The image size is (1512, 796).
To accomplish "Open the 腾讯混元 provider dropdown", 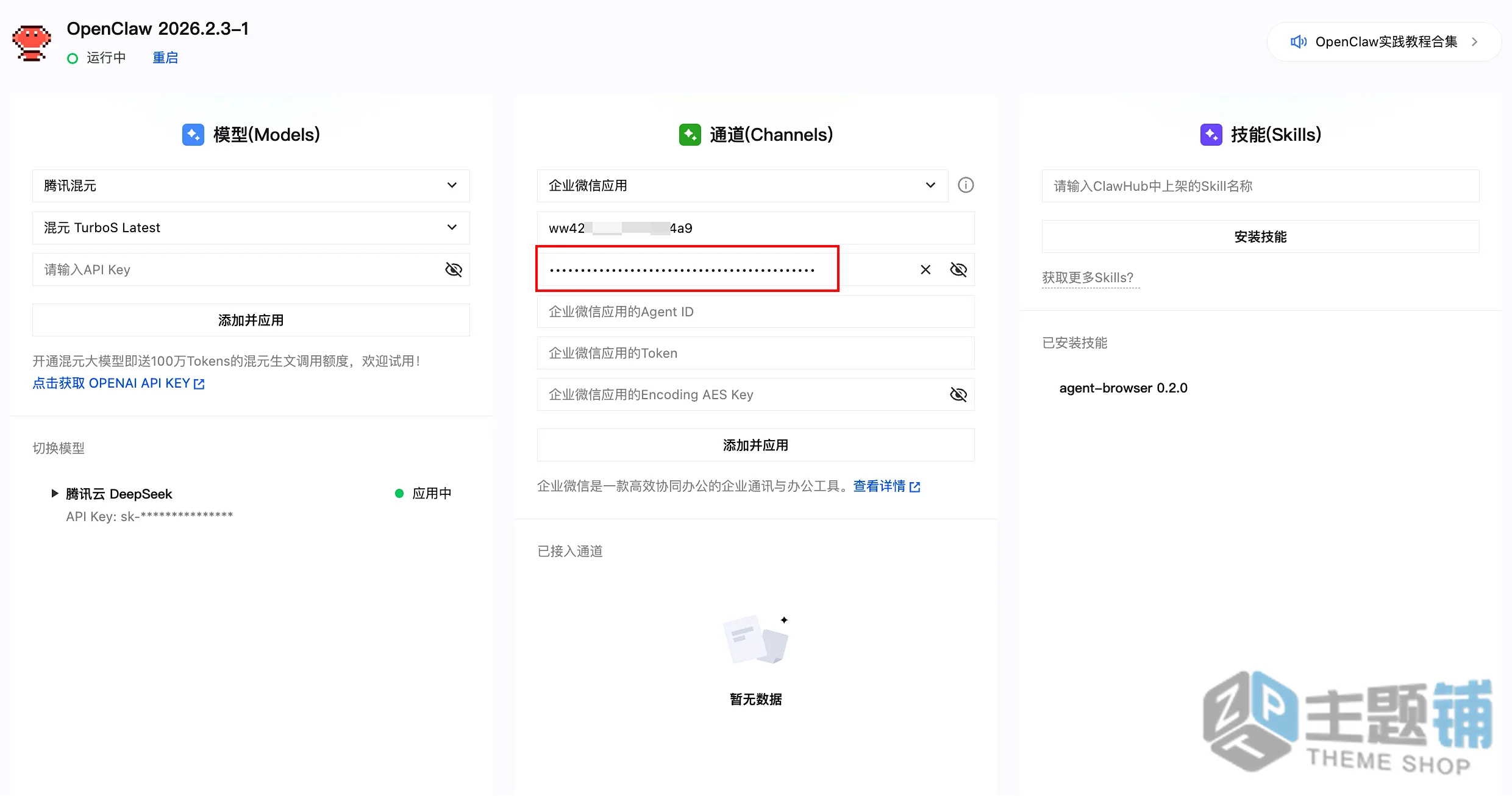I will (251, 185).
